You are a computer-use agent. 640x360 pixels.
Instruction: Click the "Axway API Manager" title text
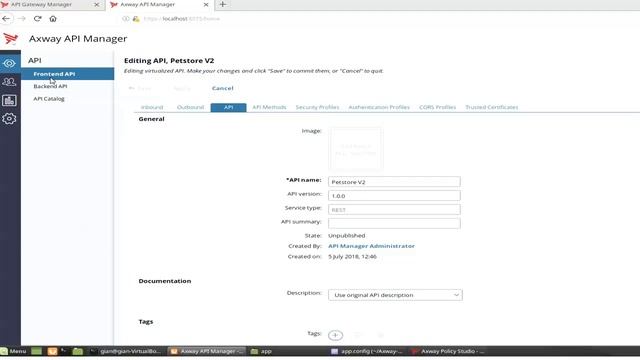[x=78, y=38]
